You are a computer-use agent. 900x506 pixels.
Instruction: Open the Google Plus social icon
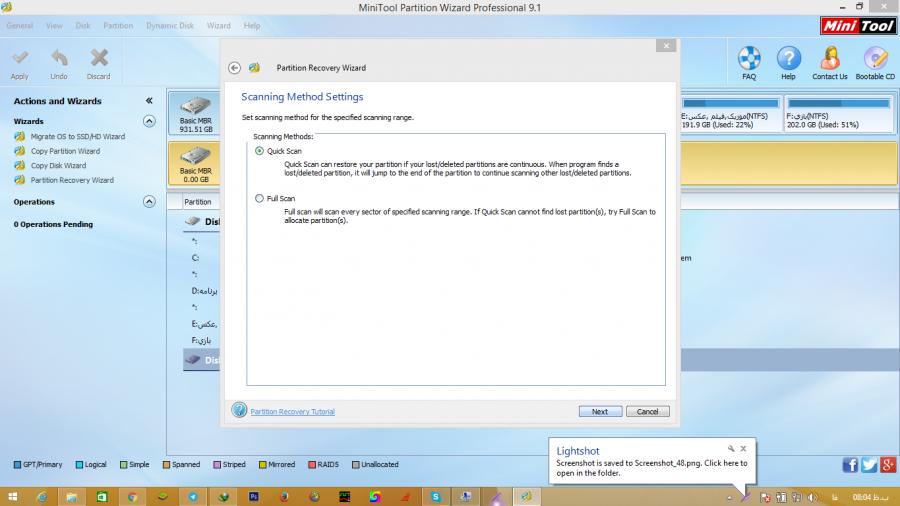pyautogui.click(x=887, y=465)
